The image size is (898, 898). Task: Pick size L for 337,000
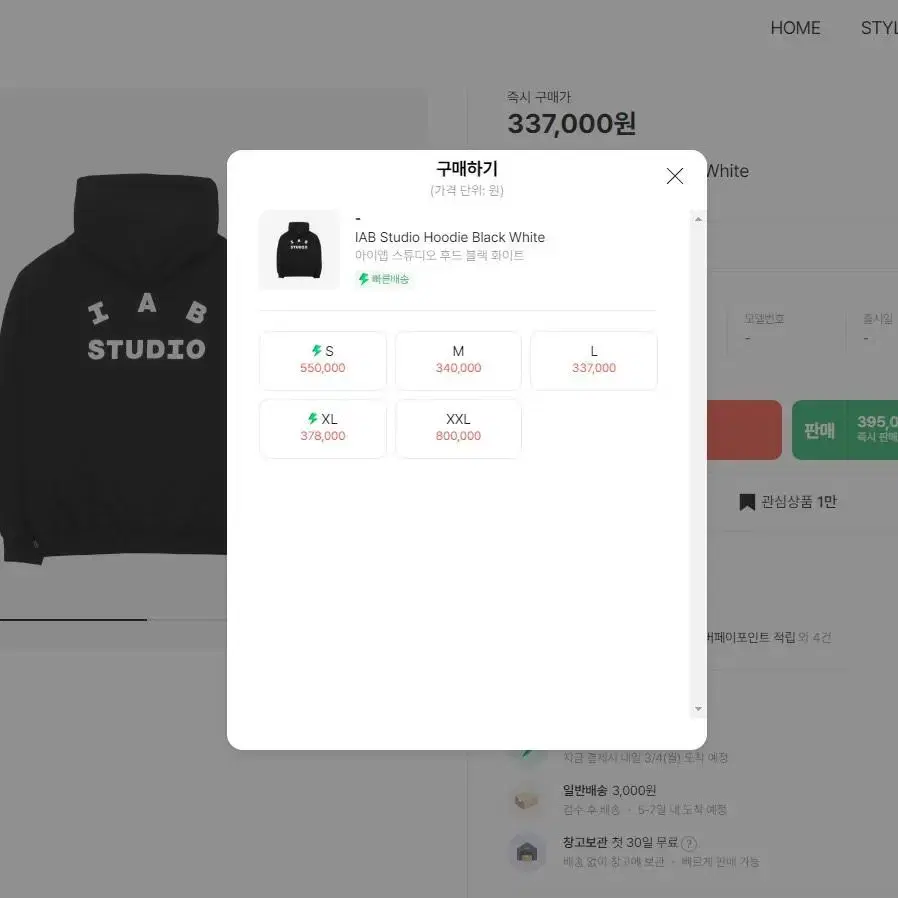(593, 360)
